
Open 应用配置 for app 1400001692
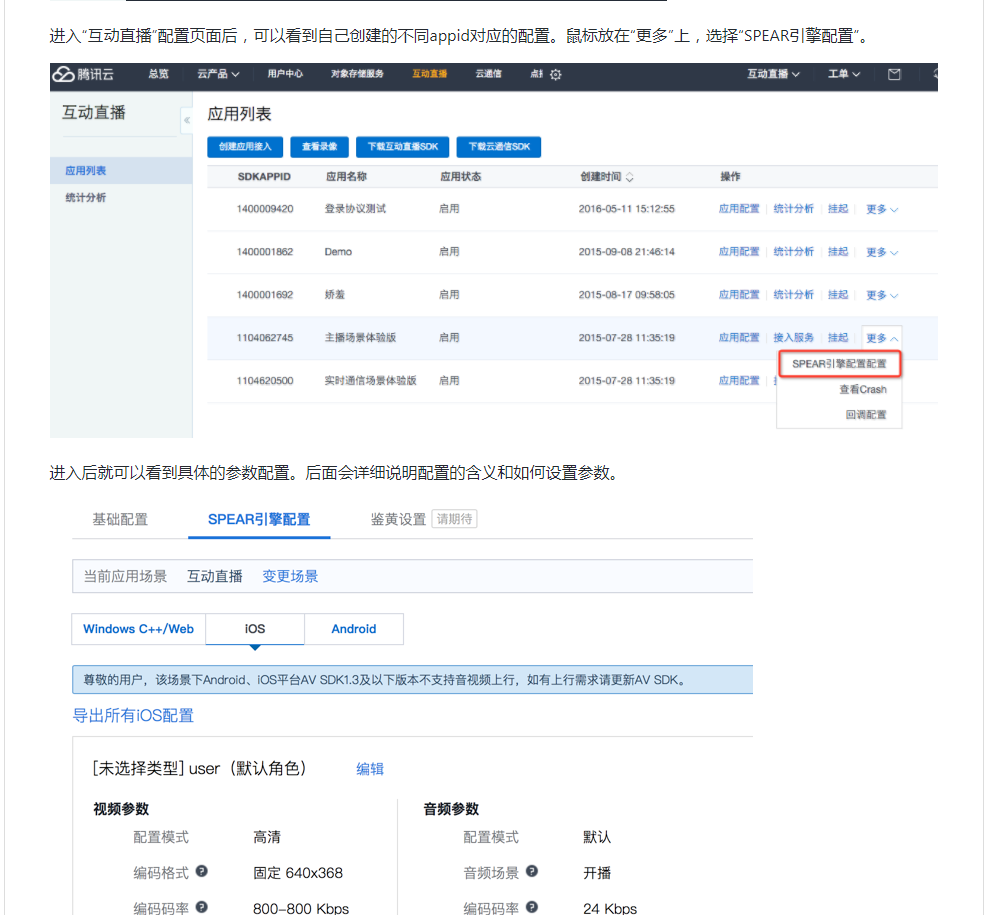tap(739, 295)
